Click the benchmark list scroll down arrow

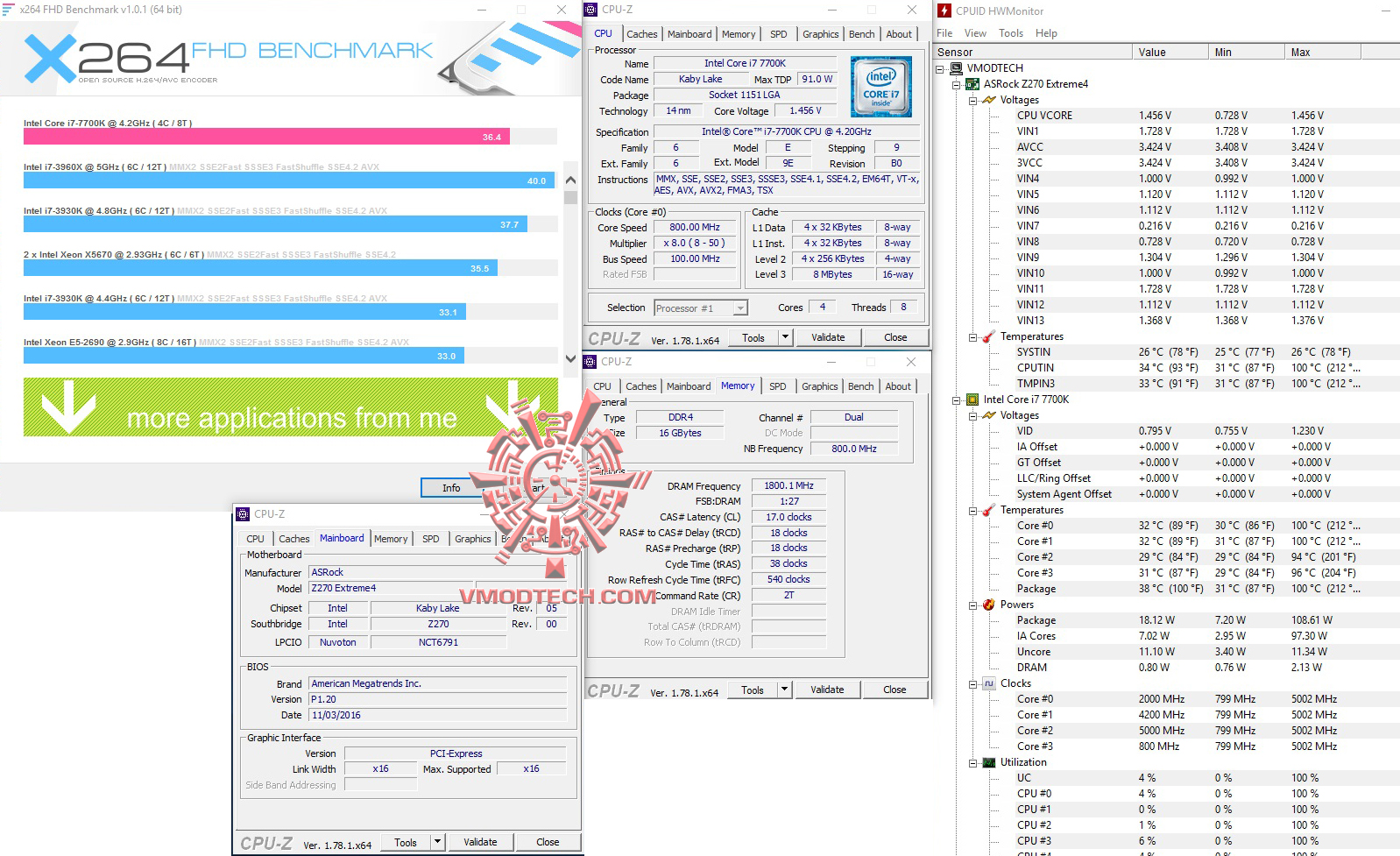pos(571,358)
